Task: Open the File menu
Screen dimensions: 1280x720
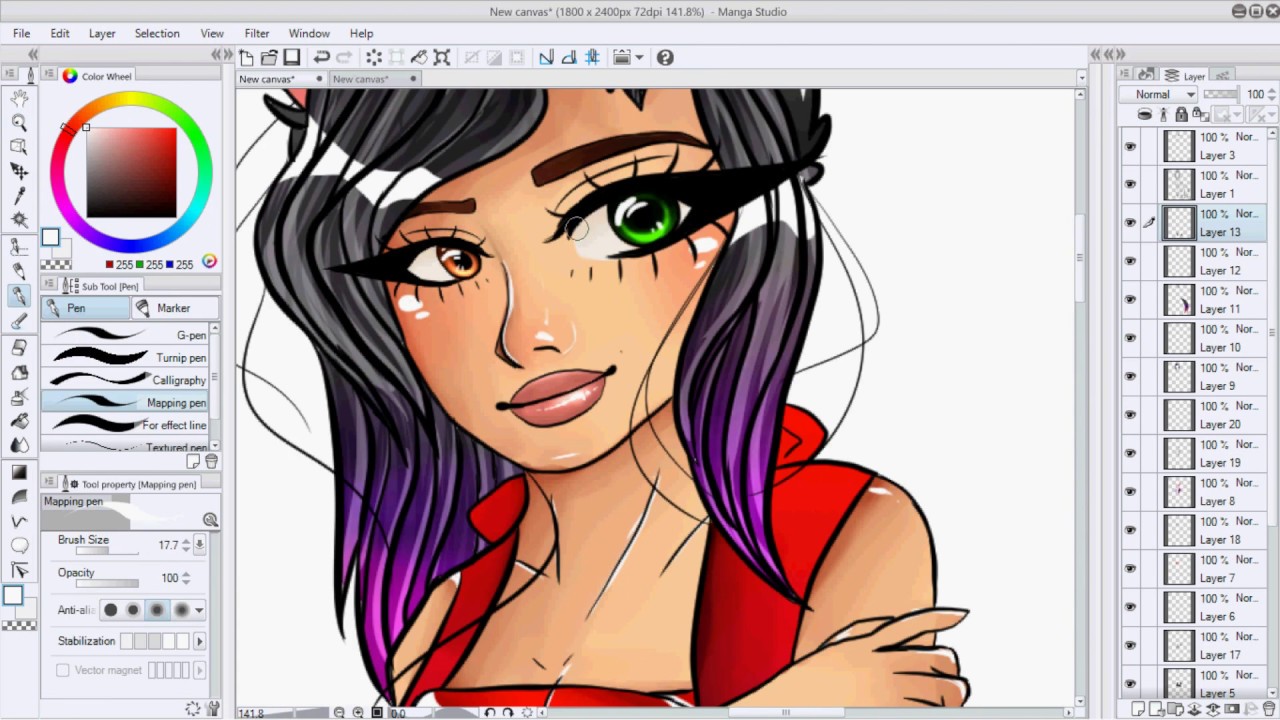Action: click(21, 33)
